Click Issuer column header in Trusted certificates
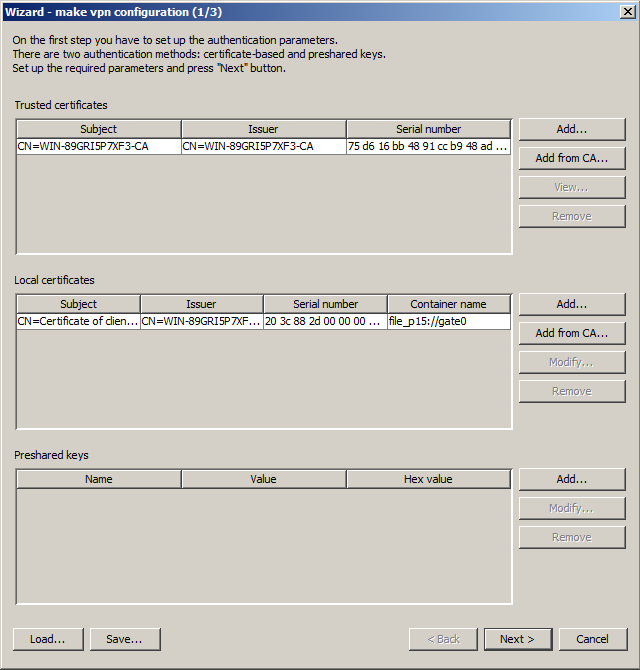The height and width of the screenshot is (670, 640). (264, 129)
